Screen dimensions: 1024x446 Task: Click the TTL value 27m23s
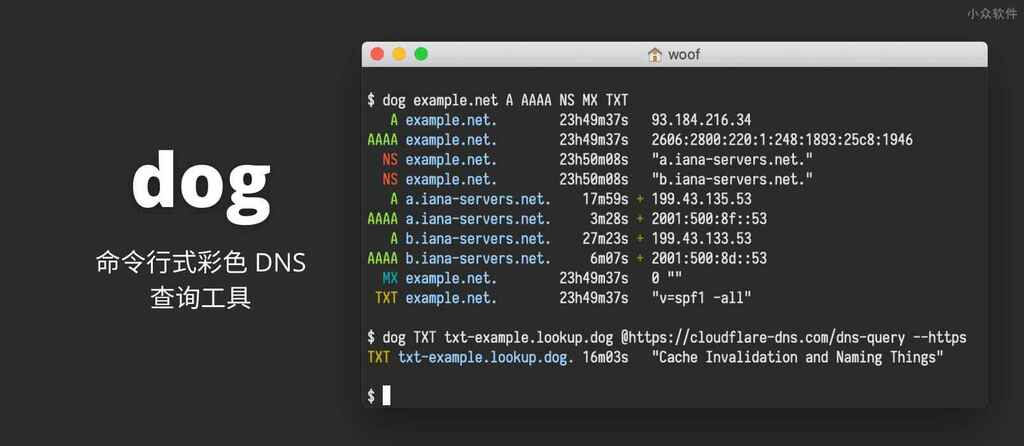605,238
